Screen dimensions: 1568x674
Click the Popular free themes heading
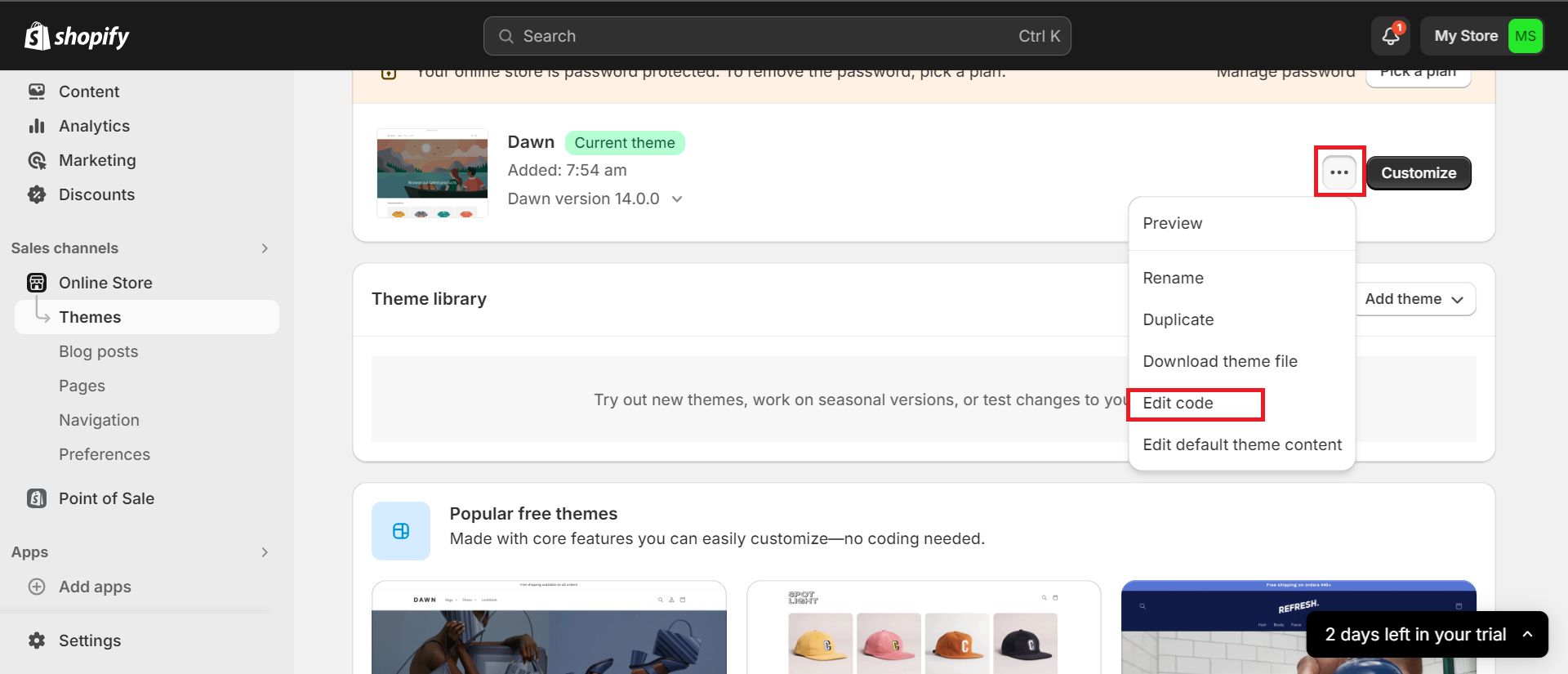coord(533,513)
